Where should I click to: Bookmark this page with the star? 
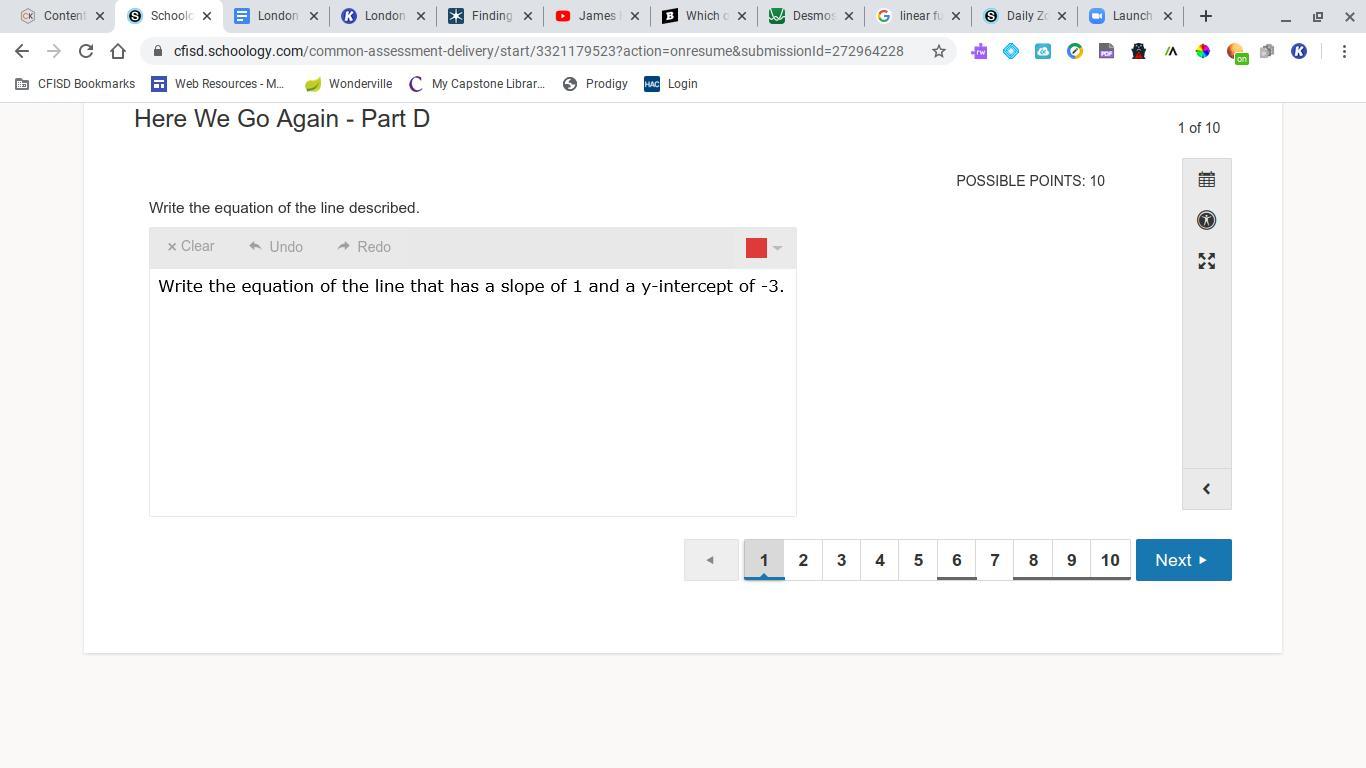pyautogui.click(x=939, y=51)
